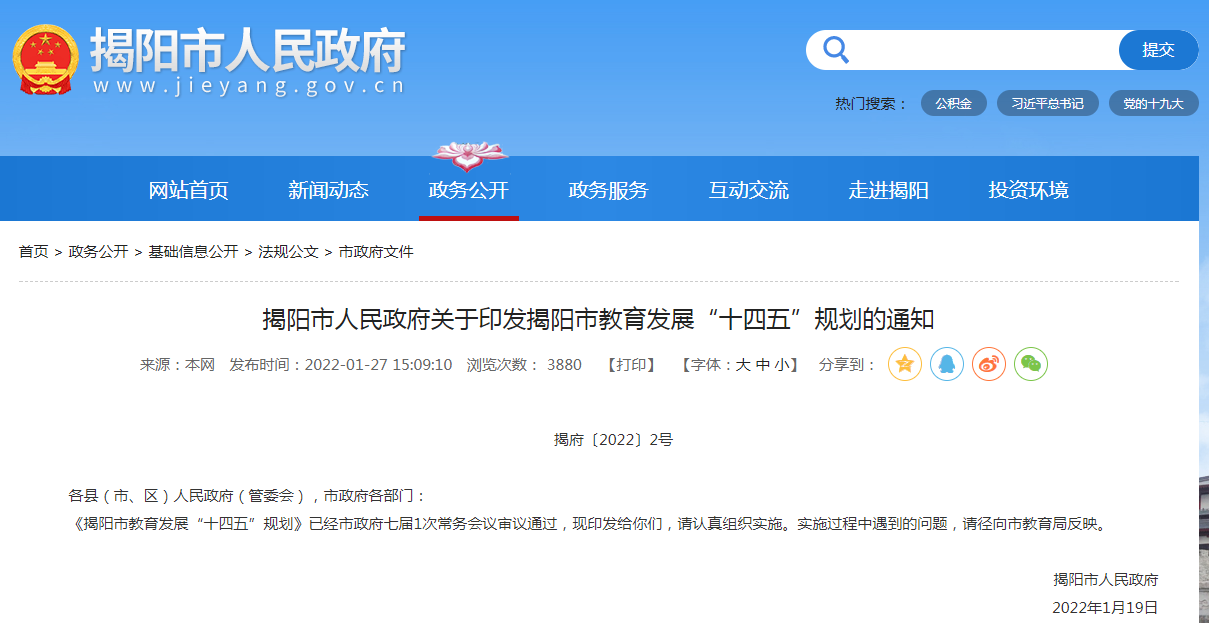Open 法规公文 in the breadcrumb
The width and height of the screenshot is (1209, 623).
click(x=288, y=252)
